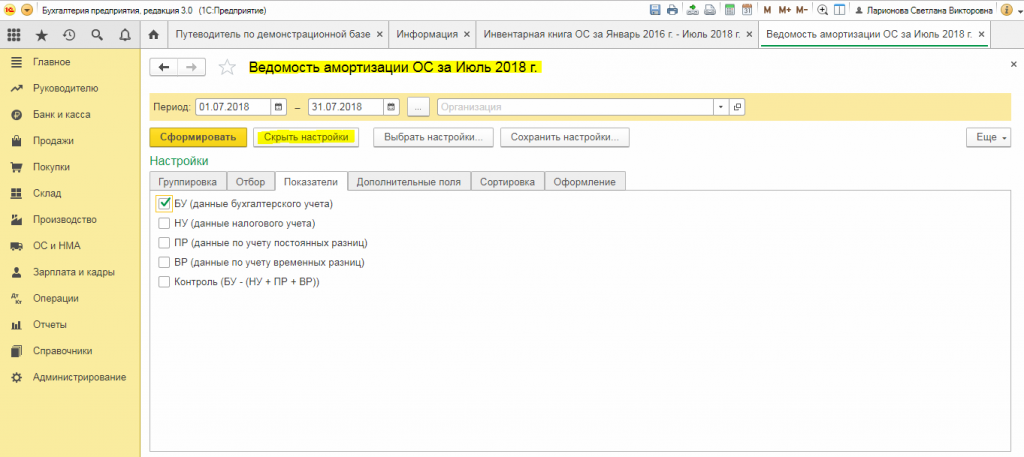Uncheck БУ accounting data checkbox
The image size is (1024, 457).
point(164,204)
